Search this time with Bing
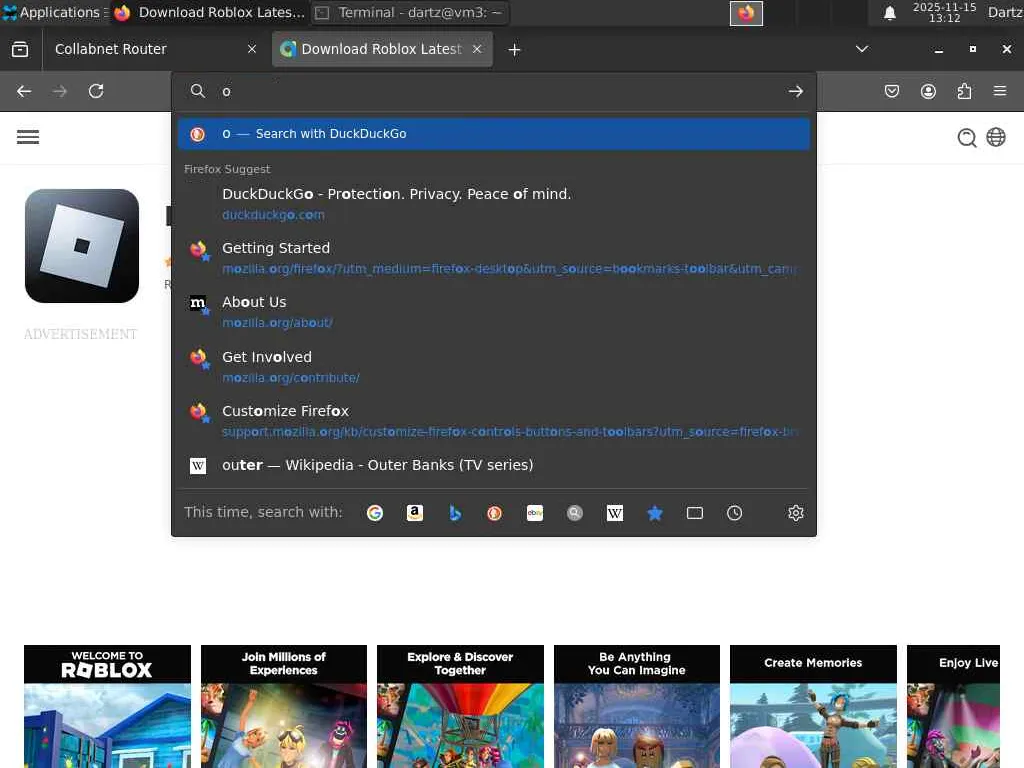Screen dimensions: 1024x768 click(455, 513)
